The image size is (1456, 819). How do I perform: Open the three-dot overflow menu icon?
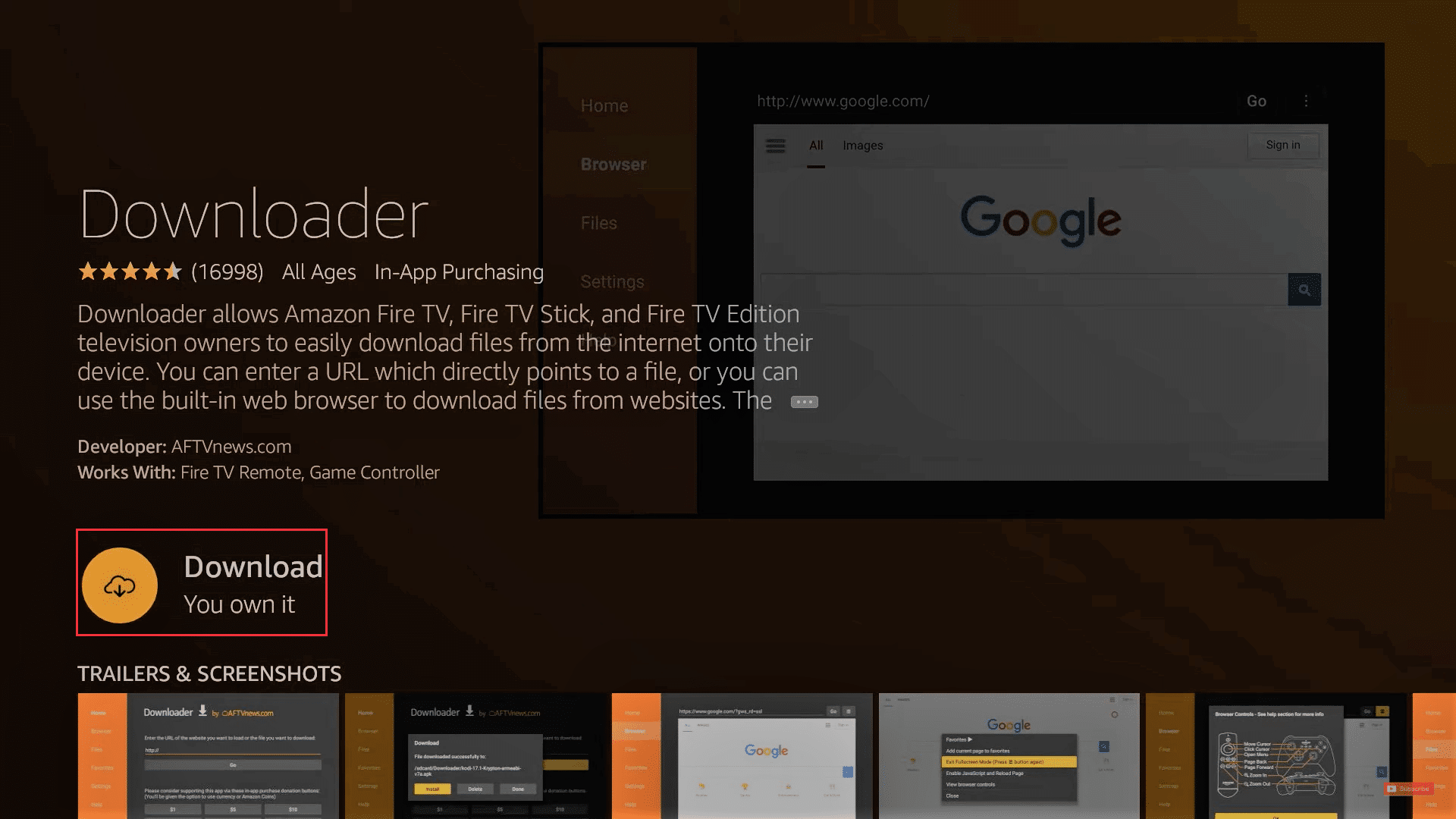(1306, 101)
